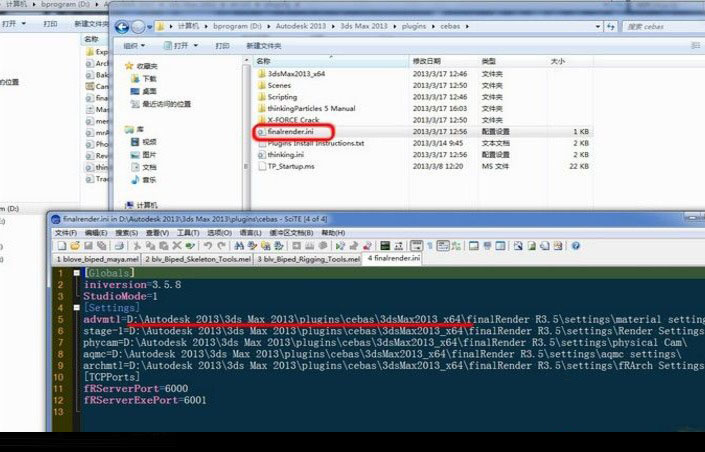Open 音乐 library in navigation pane
Viewport: 705px width, 452px height.
[144, 180]
